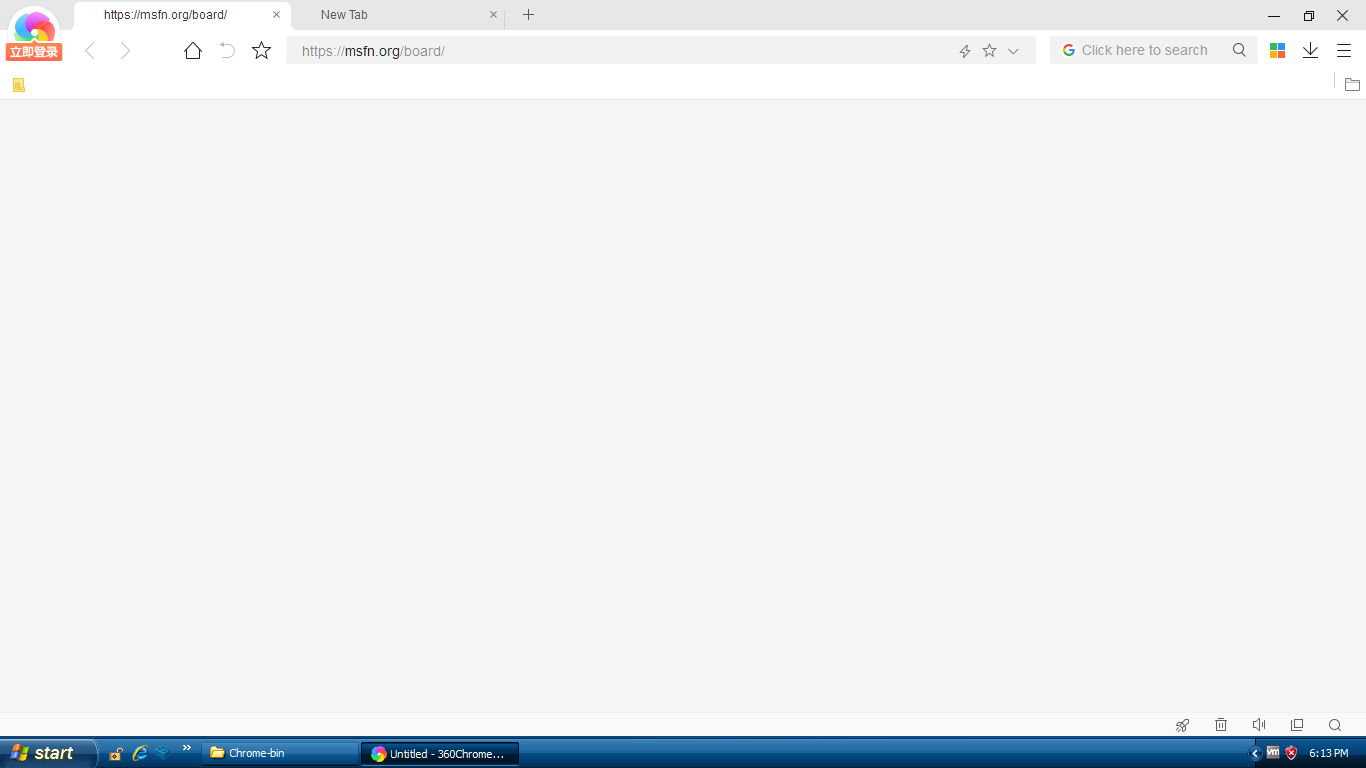Expand hidden system tray icons arrow
This screenshot has height=768, width=1366.
click(x=1255, y=753)
